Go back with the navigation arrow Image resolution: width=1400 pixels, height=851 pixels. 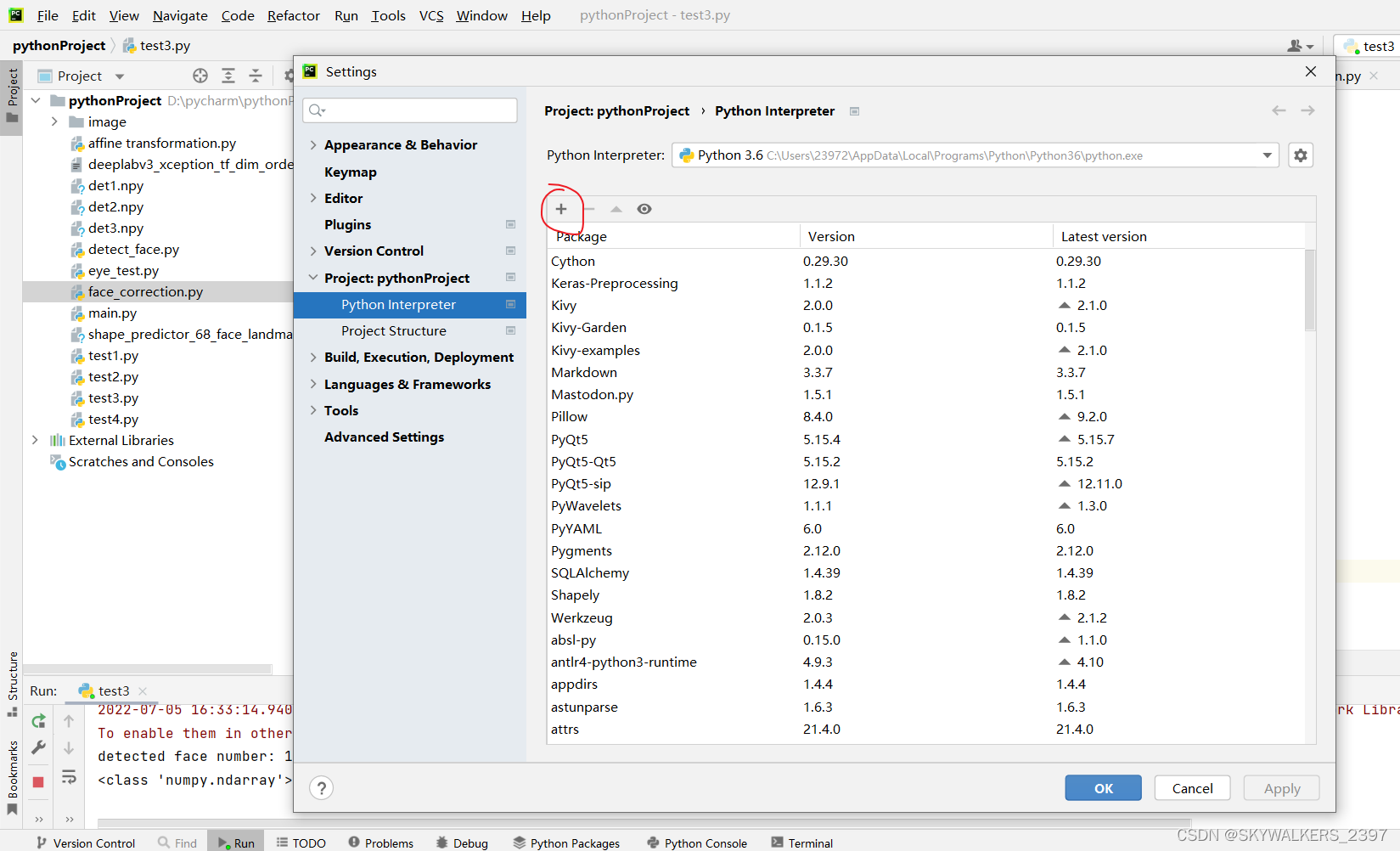(x=1279, y=110)
